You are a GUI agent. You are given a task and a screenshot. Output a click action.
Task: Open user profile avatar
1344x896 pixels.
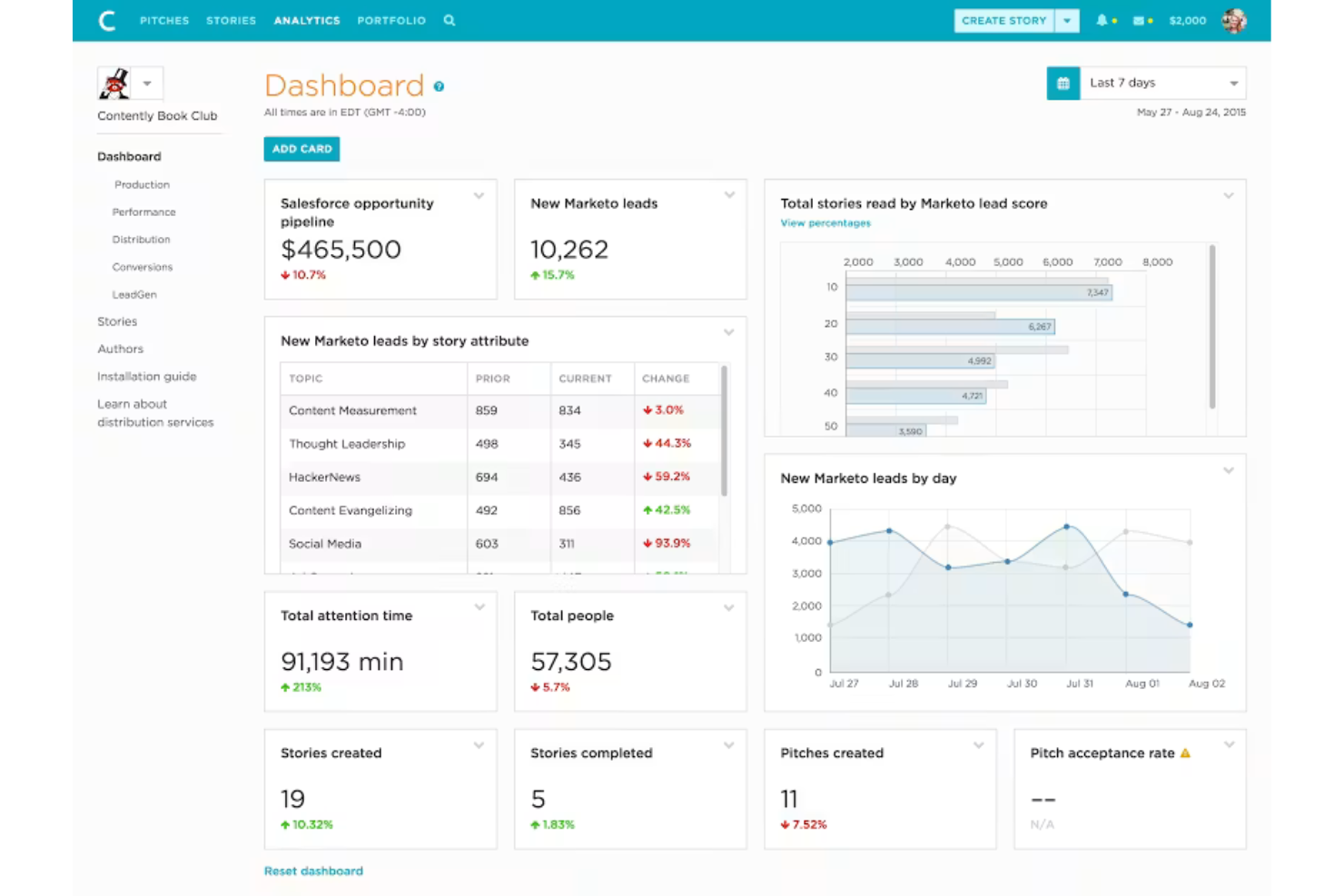[1234, 20]
